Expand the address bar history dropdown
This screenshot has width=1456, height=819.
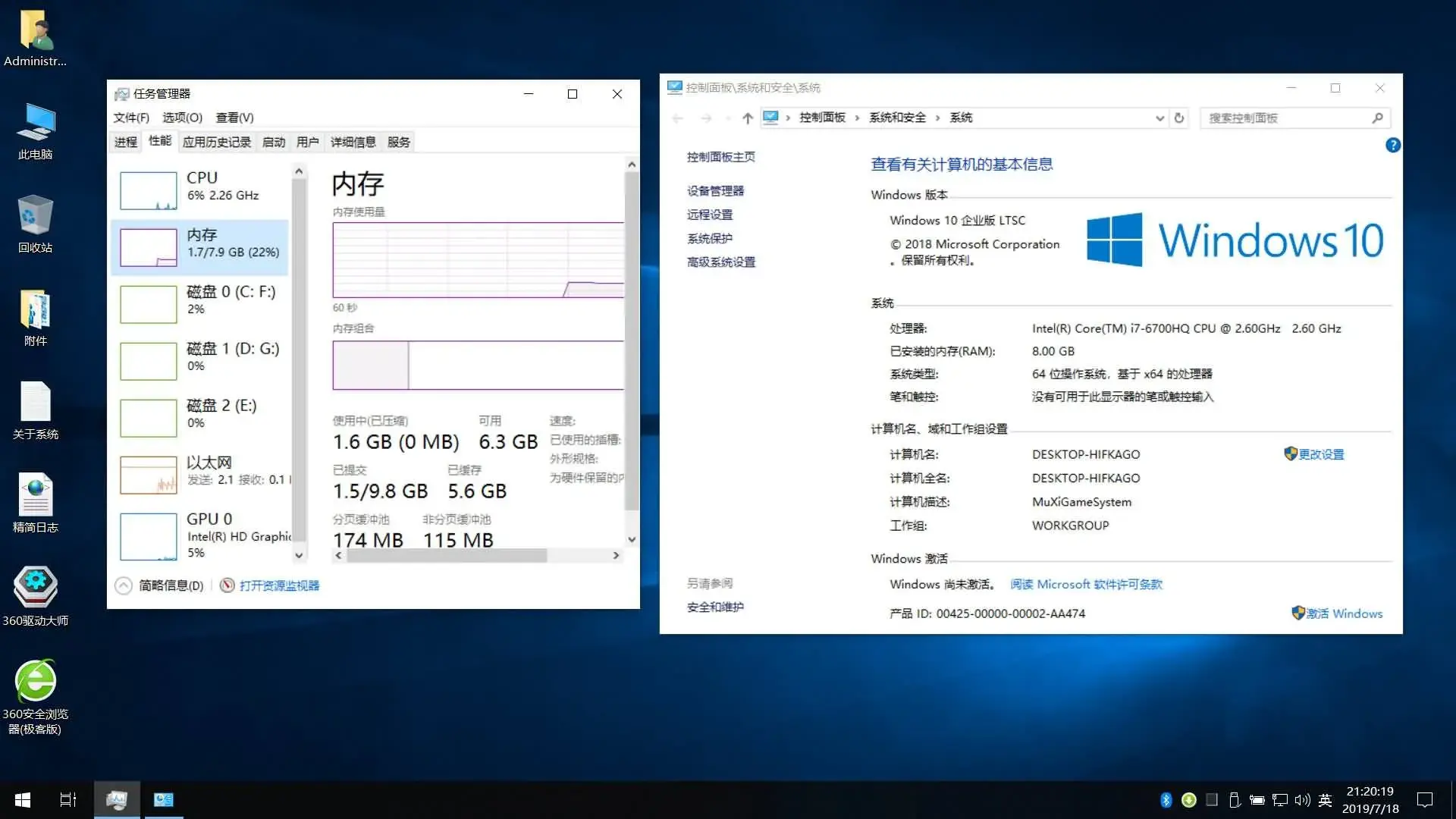click(1159, 118)
